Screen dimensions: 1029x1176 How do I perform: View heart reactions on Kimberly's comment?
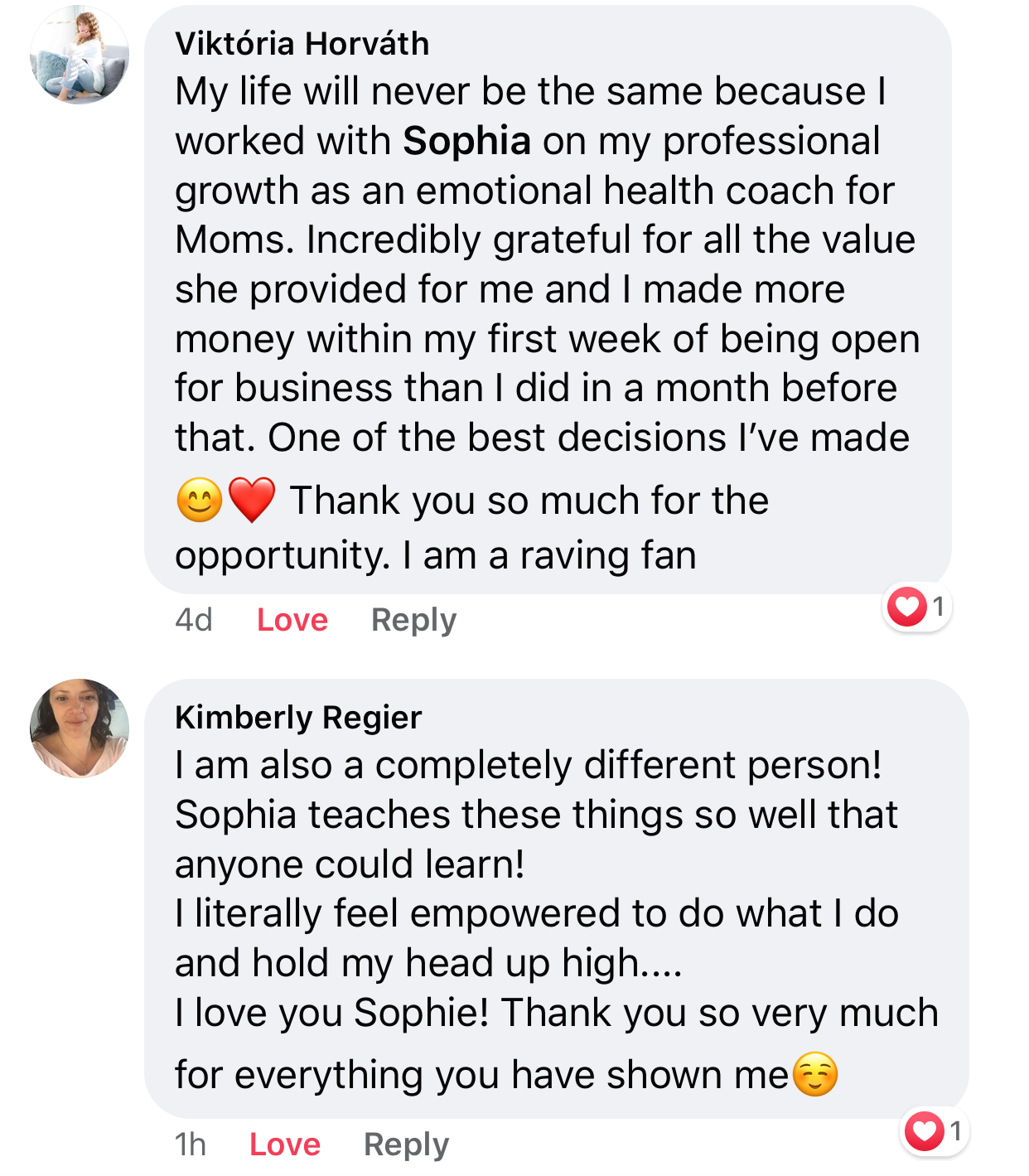tap(925, 1131)
